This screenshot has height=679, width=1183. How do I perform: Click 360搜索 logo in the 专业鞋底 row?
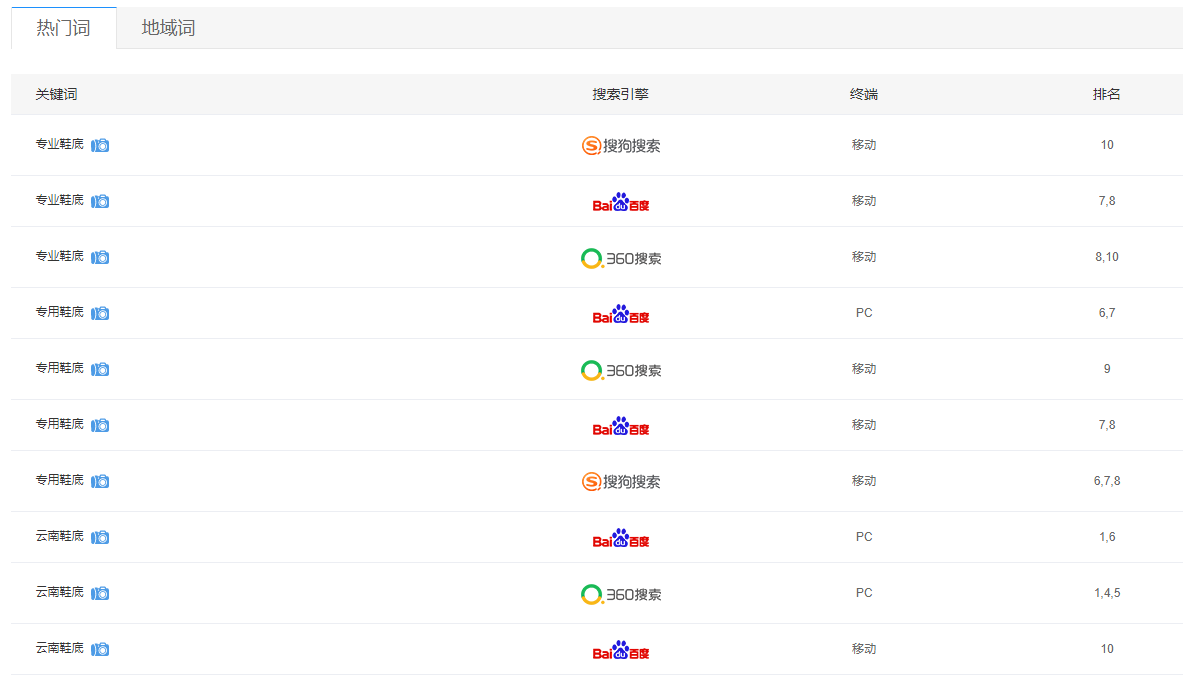(x=621, y=258)
